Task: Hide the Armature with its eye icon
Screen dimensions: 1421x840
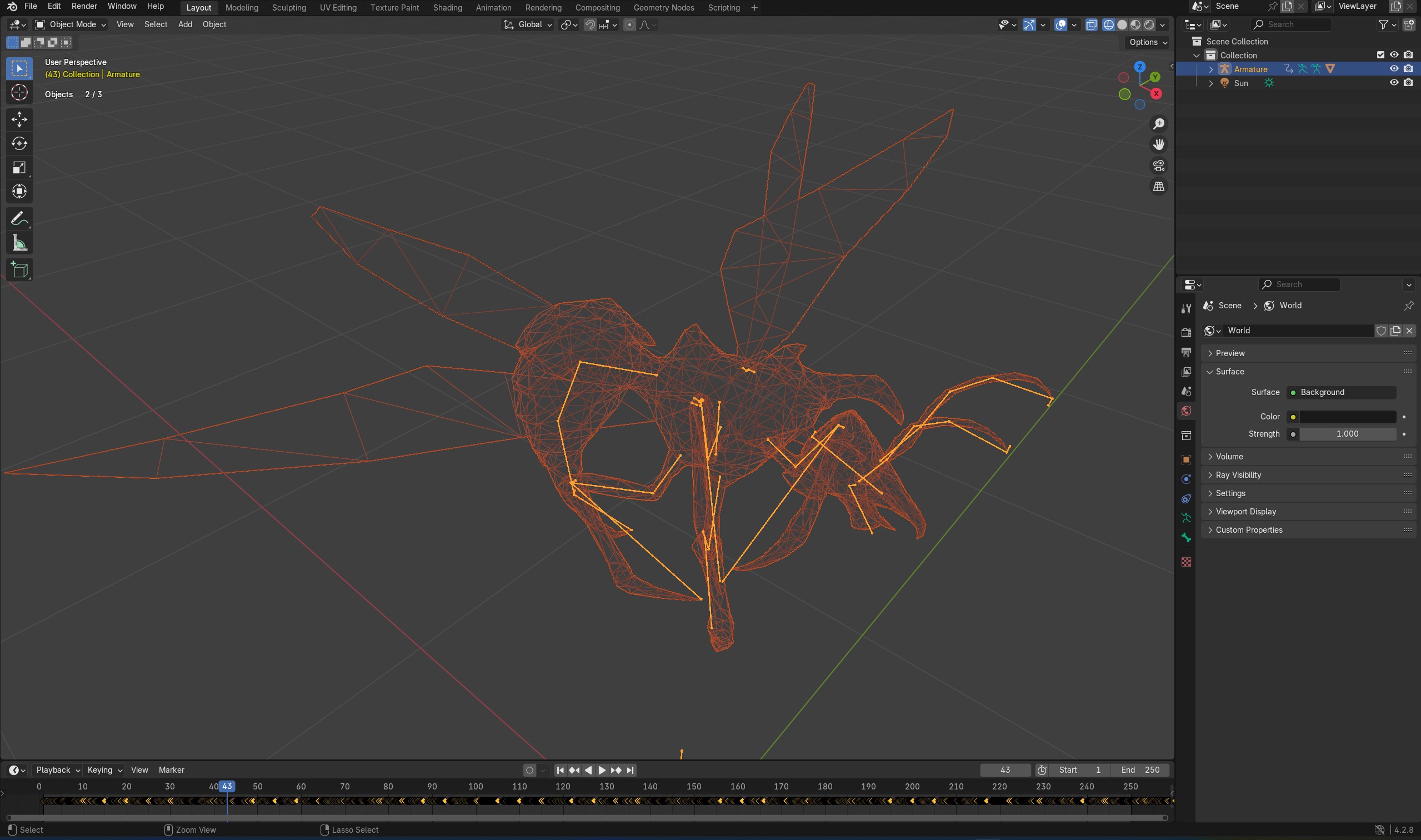Action: [1394, 69]
